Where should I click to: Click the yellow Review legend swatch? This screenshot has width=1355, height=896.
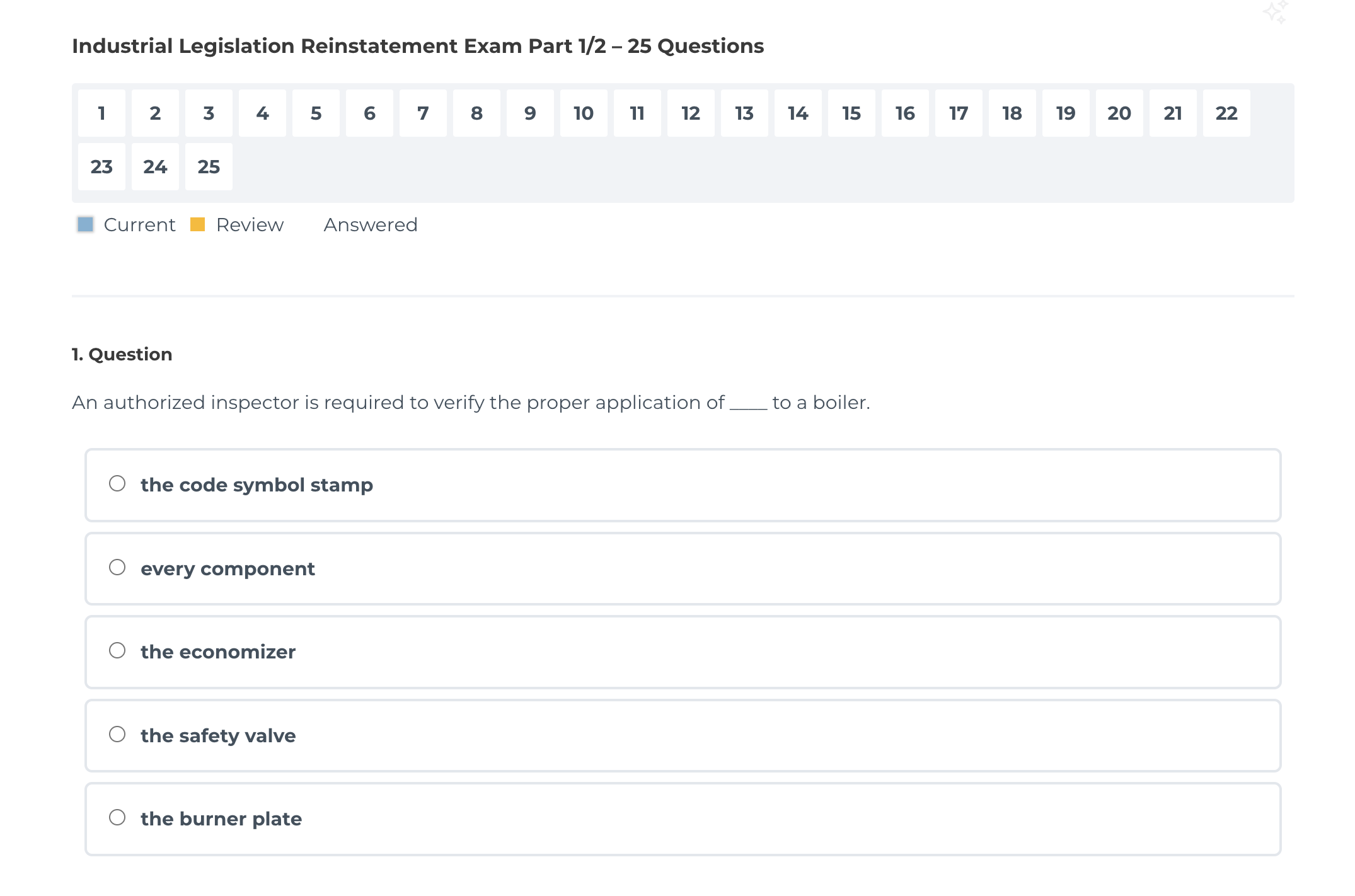(x=198, y=224)
